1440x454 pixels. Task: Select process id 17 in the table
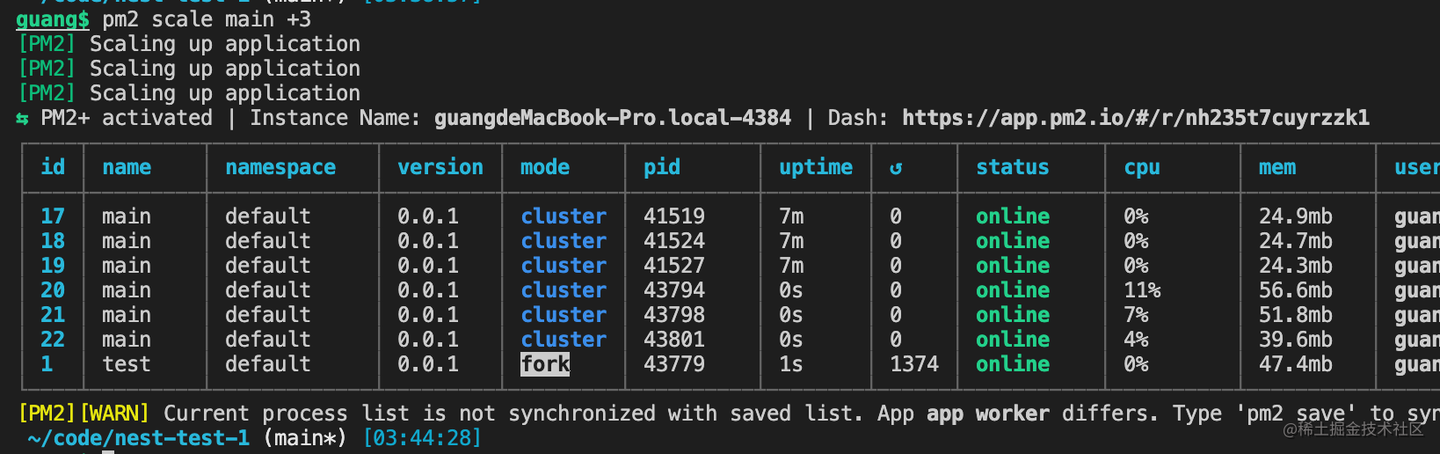tap(53, 216)
